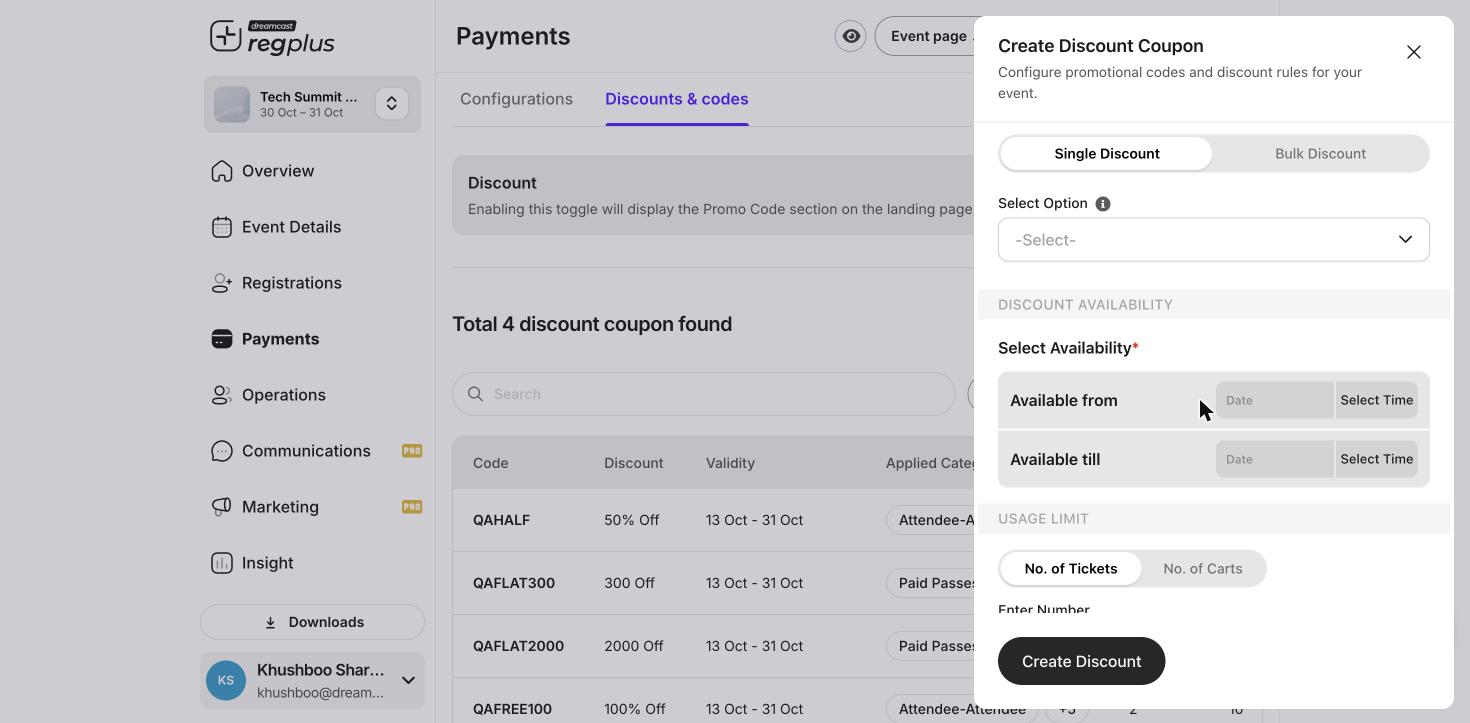Screen dimensions: 1470x723
Task: Click the Operations people icon
Action: (x=222, y=395)
